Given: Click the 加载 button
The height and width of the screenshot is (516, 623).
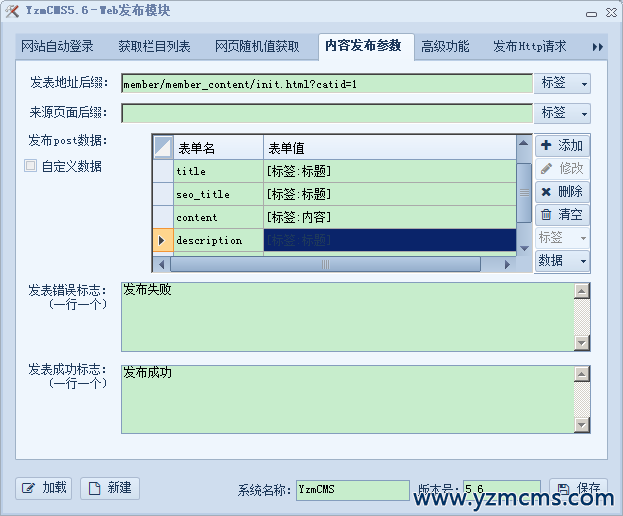Looking at the screenshot, I should coord(44,488).
